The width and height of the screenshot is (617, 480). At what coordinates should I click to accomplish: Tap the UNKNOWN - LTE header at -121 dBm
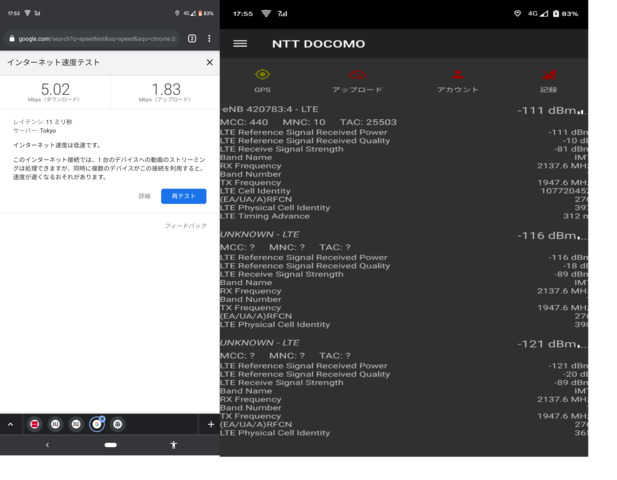tap(260, 343)
